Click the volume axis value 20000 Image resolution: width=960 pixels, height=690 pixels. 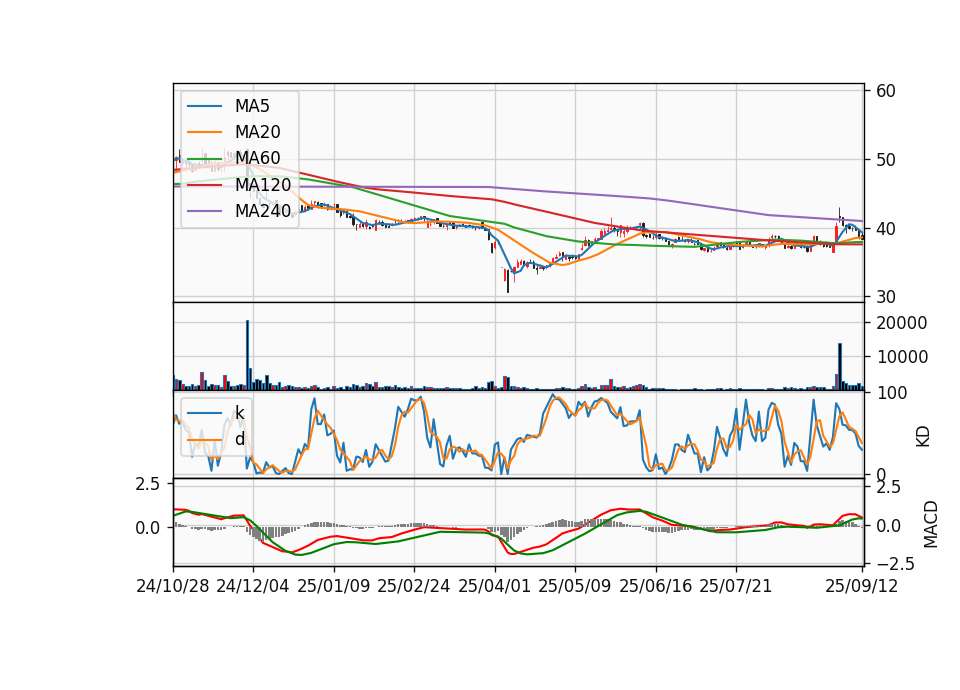click(902, 323)
